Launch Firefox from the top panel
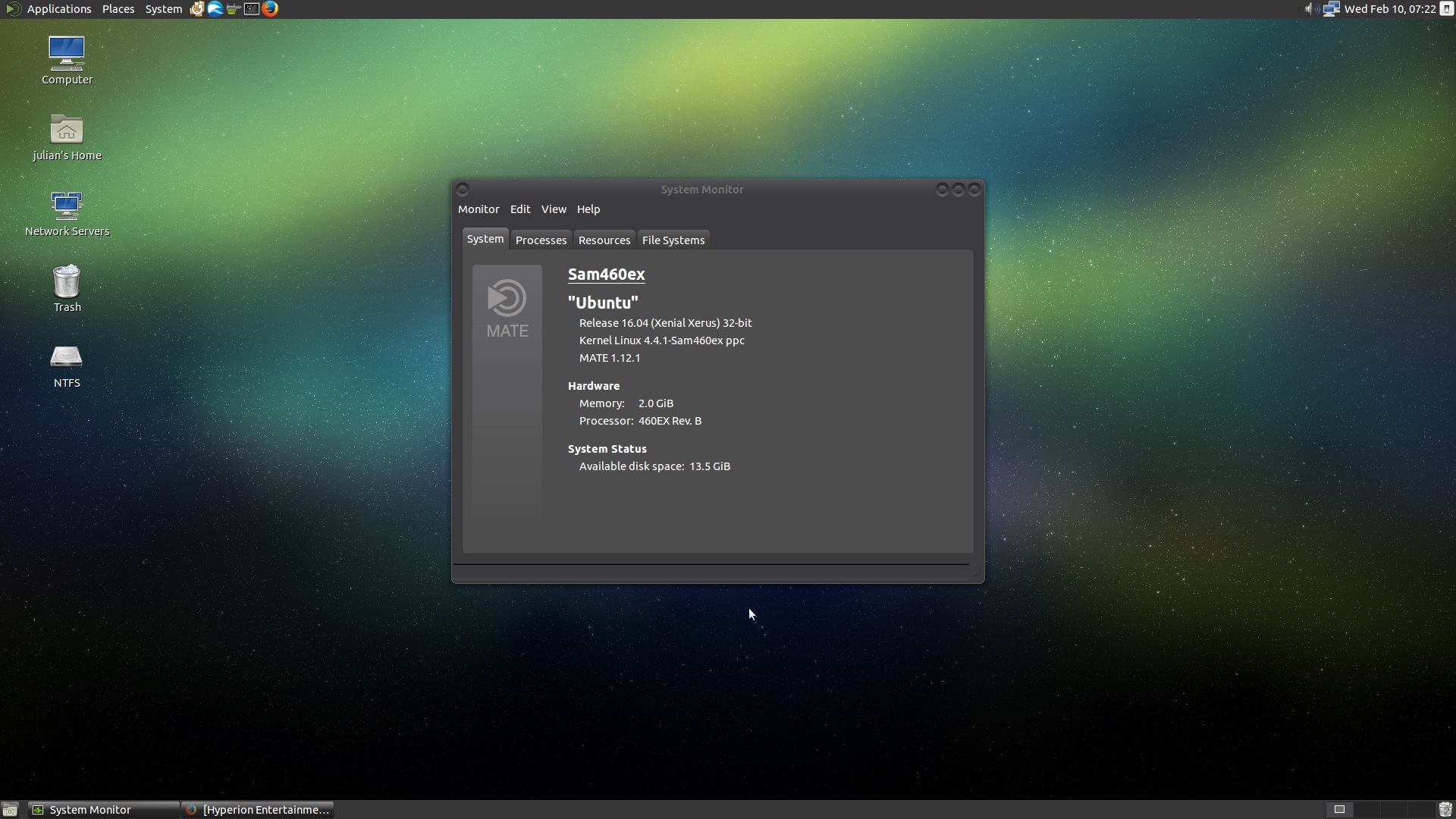 [270, 9]
